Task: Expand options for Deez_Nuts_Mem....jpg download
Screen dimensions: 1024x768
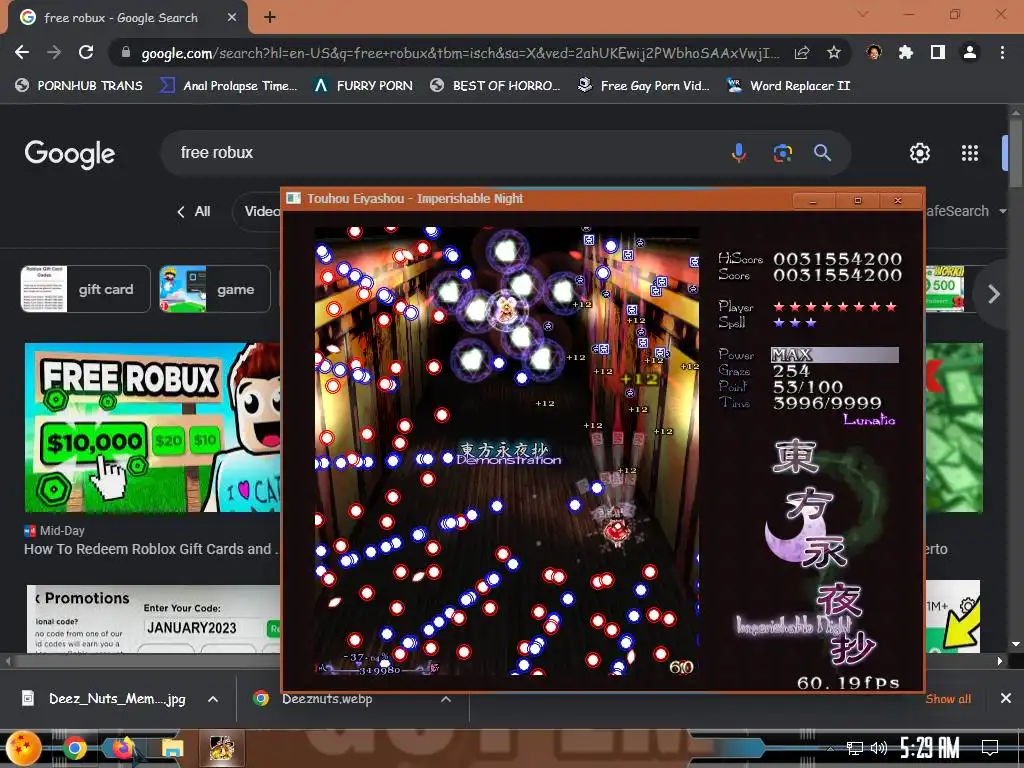Action: click(213, 699)
